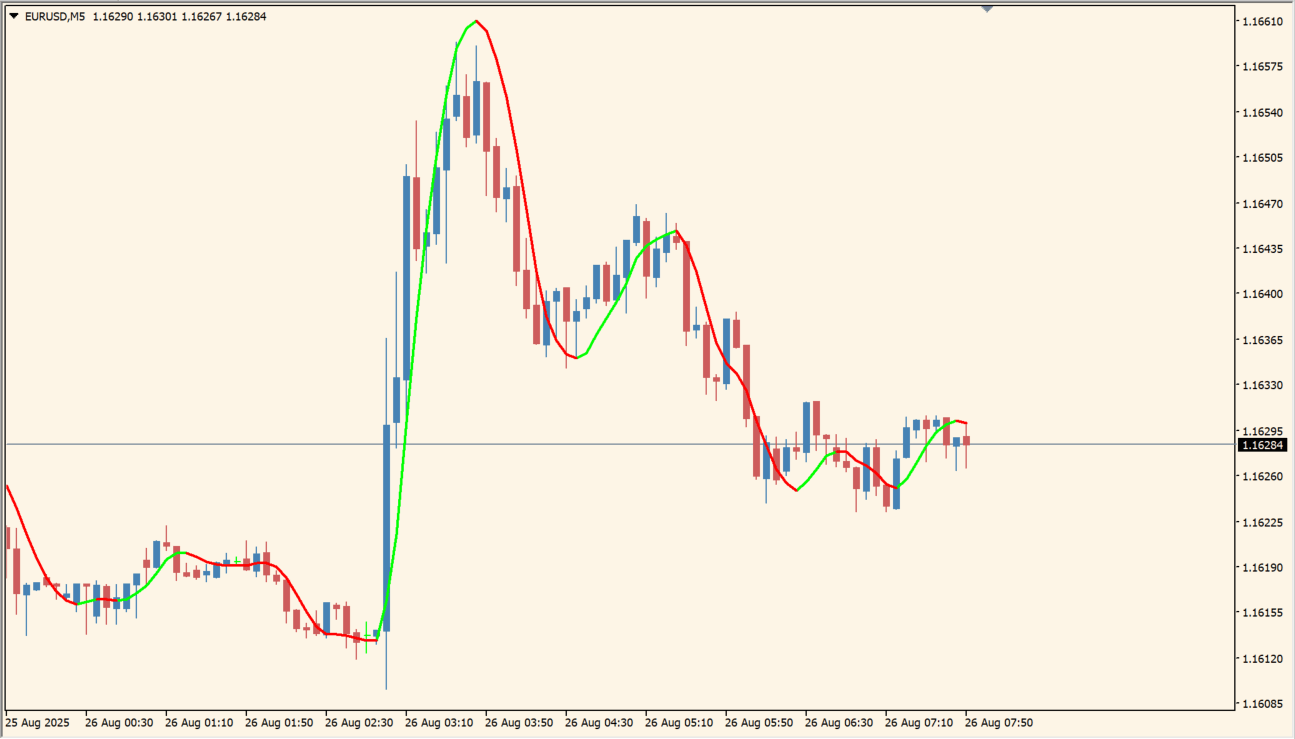Click the 26 Aug 05:50 time label
The height and width of the screenshot is (739, 1295).
759,722
